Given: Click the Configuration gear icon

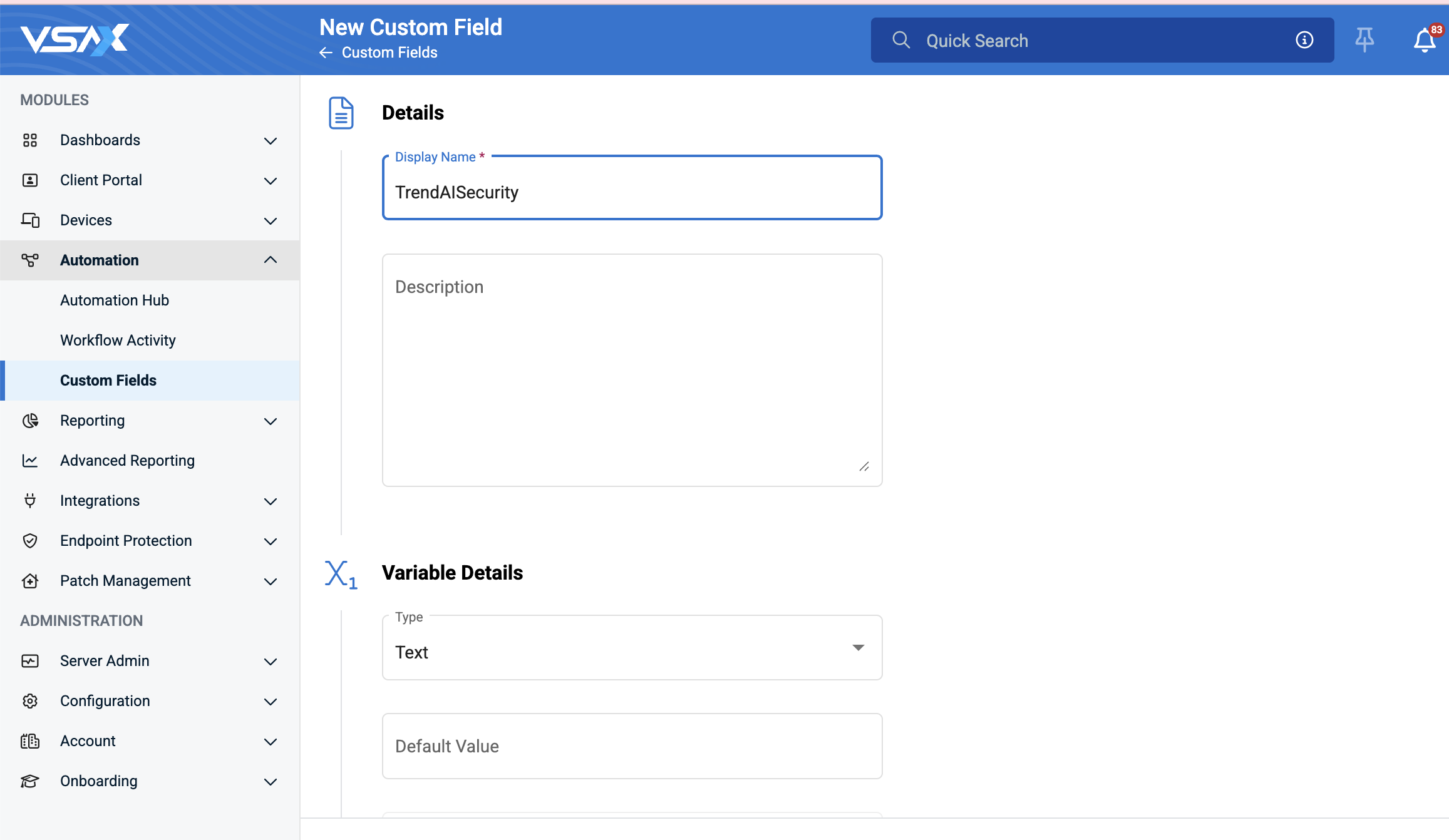Looking at the screenshot, I should 30,701.
